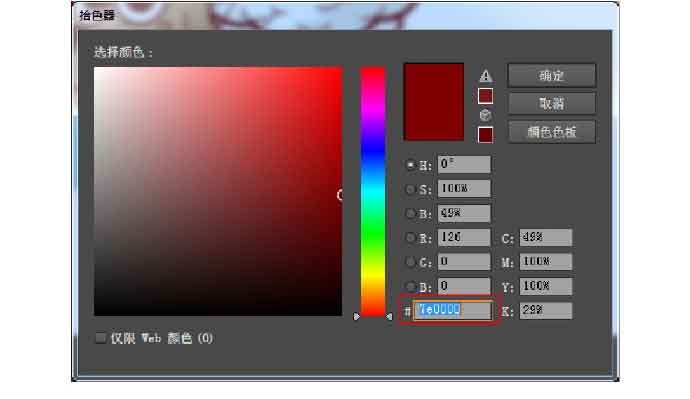The height and width of the screenshot is (399, 690).
Task: Select the G green radio button
Action: pos(410,262)
